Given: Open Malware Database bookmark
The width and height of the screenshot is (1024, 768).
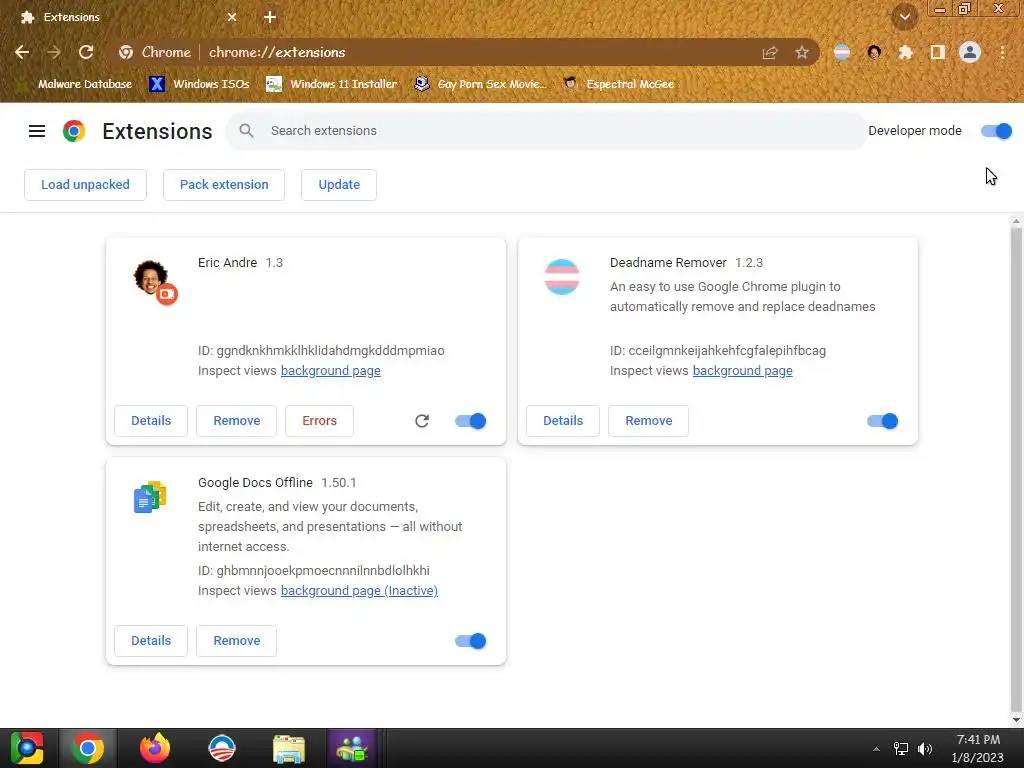Looking at the screenshot, I should tap(76, 84).
